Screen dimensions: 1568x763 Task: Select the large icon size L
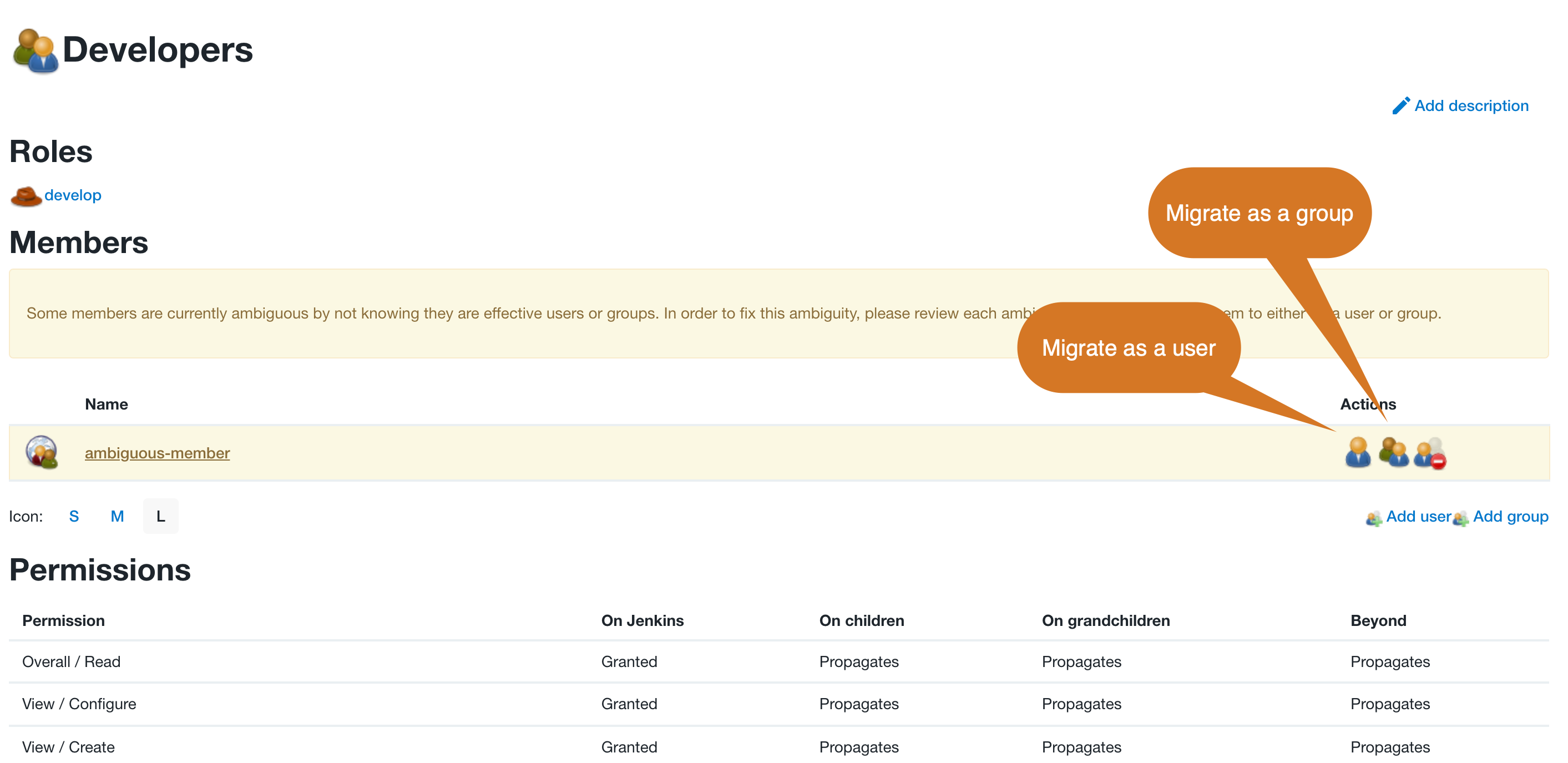160,516
